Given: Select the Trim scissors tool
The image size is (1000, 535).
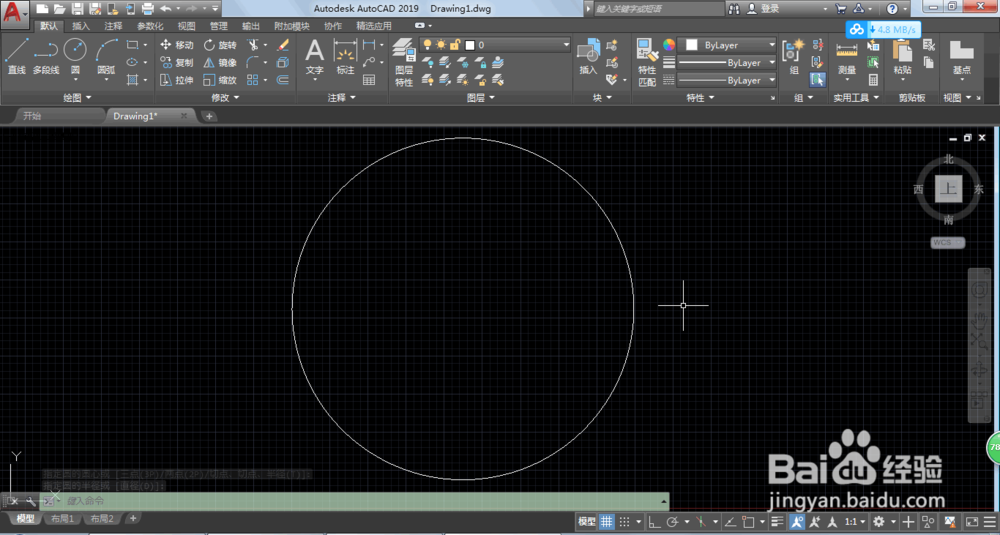Looking at the screenshot, I should pos(253,45).
